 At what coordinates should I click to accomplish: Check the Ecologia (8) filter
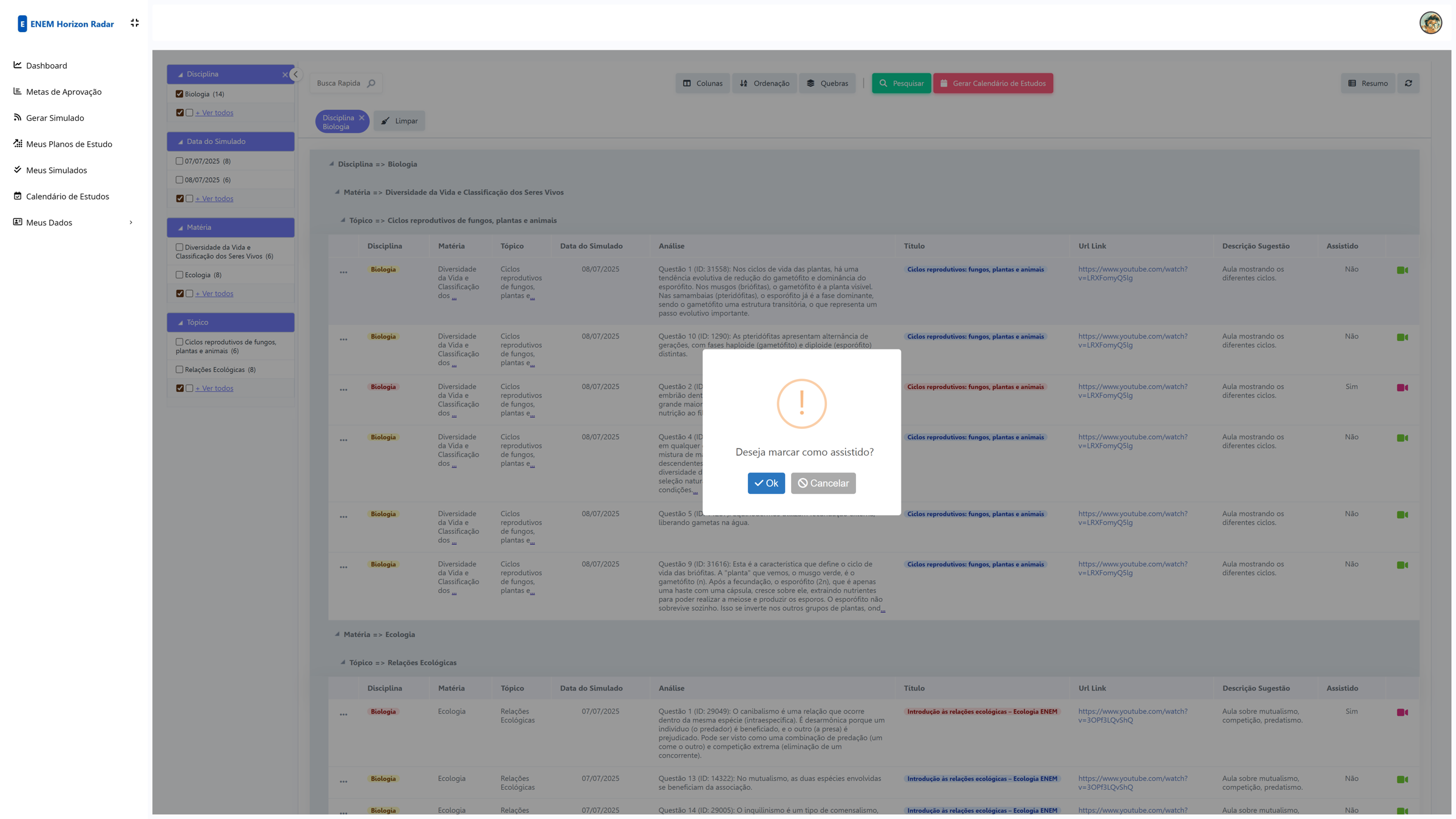coord(180,275)
